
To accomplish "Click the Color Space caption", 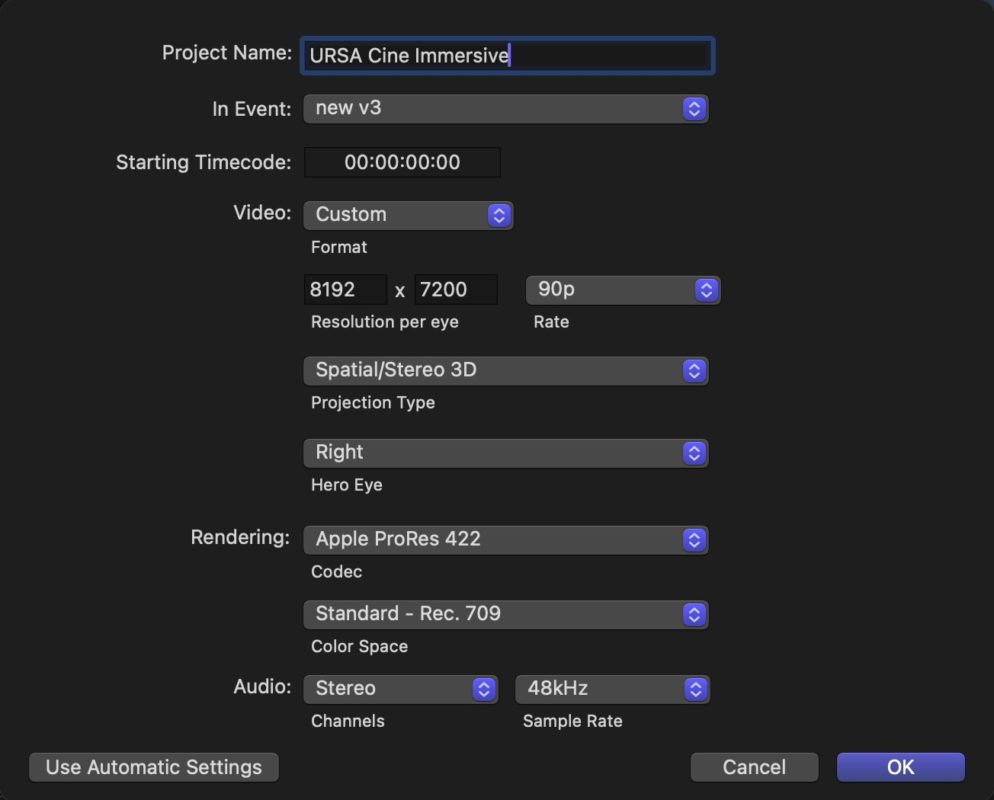I will click(359, 647).
